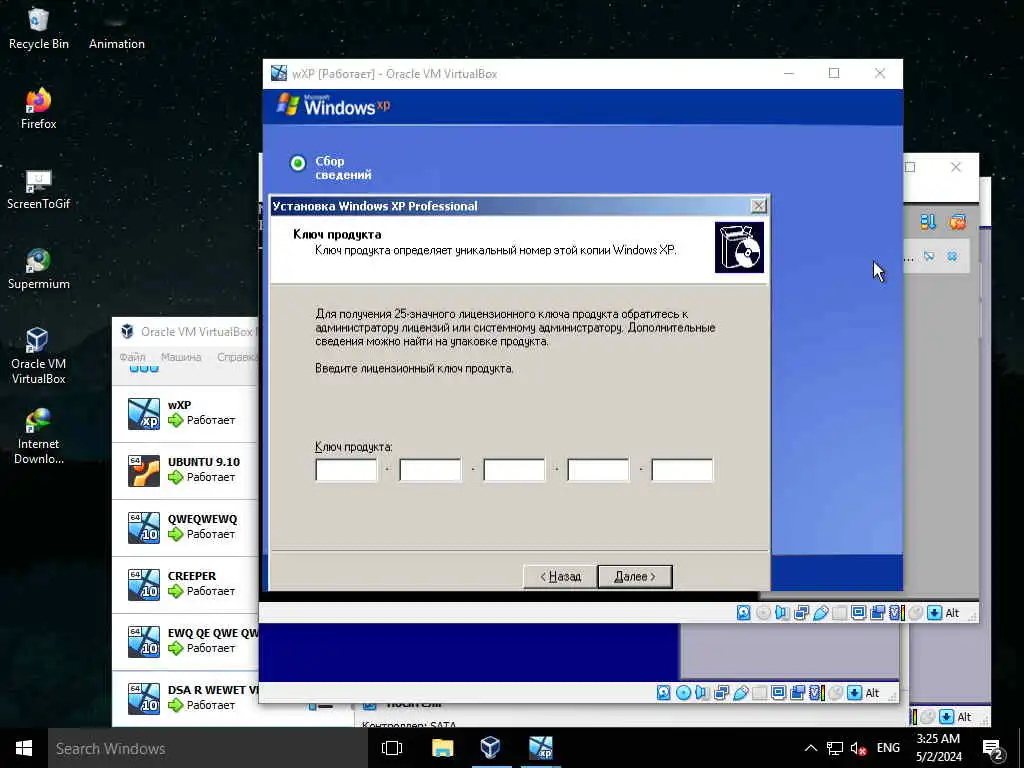Image resolution: width=1024 pixels, height=768 pixels.
Task: Click the taskbar clock showing 3:25 AM
Action: coord(938,748)
